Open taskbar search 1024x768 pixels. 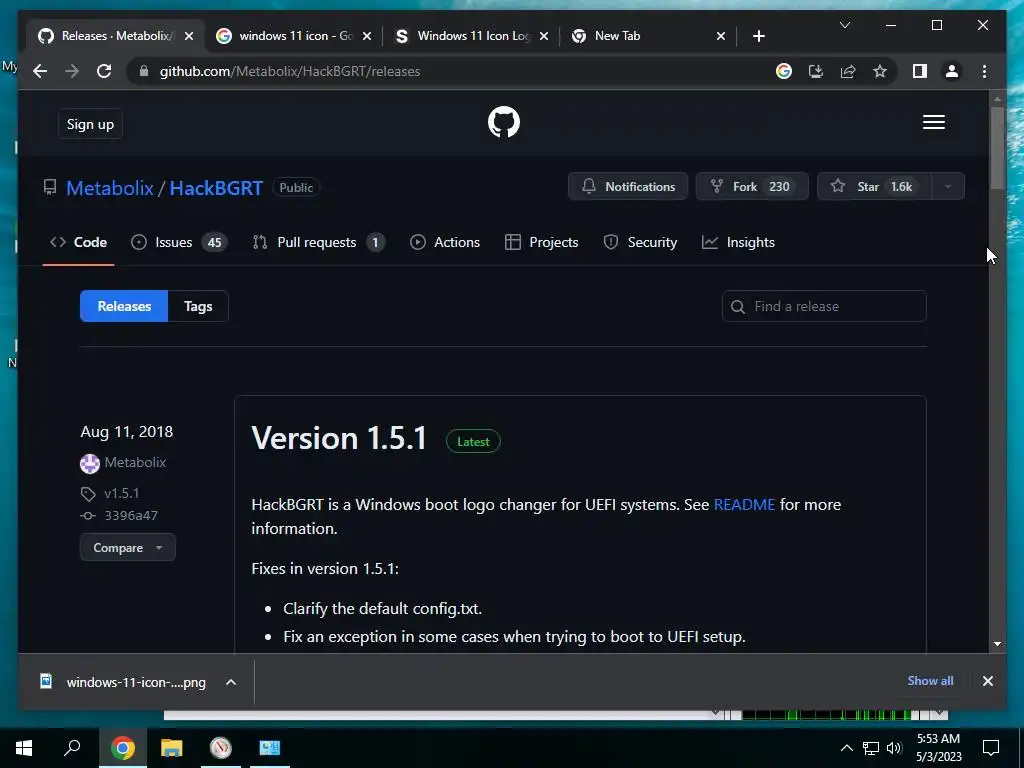coord(72,748)
